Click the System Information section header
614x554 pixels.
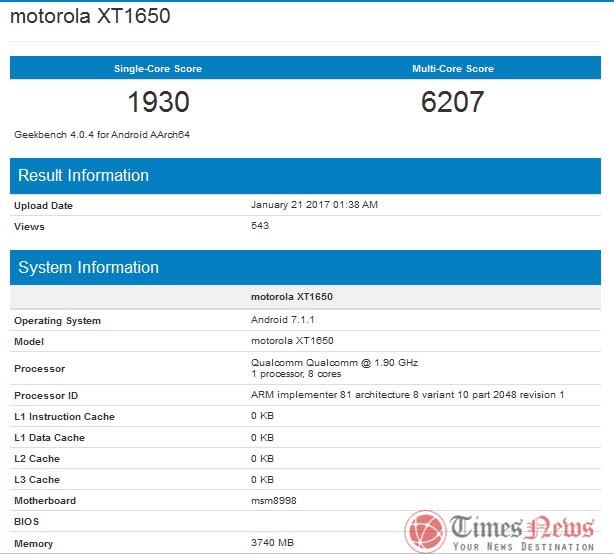[89, 267]
